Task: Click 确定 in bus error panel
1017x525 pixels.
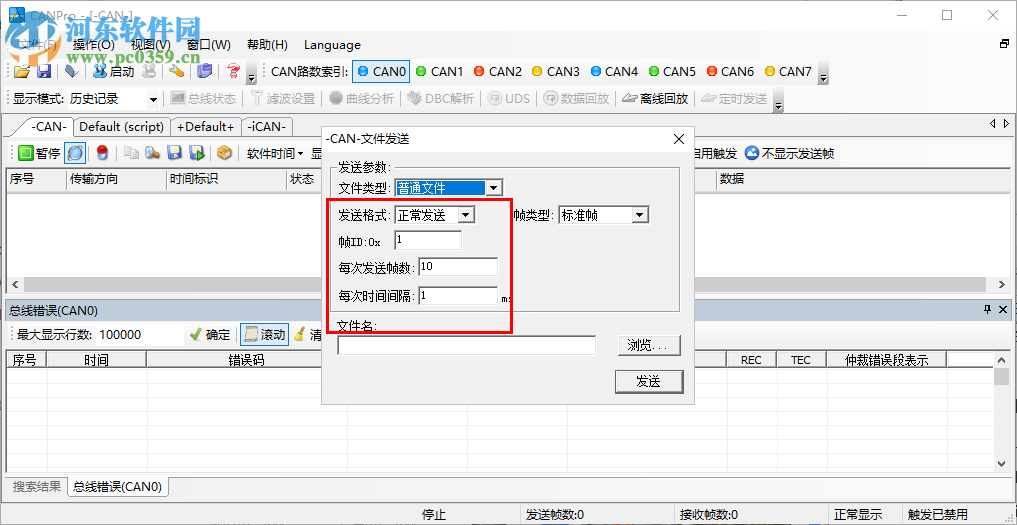Action: (210, 335)
